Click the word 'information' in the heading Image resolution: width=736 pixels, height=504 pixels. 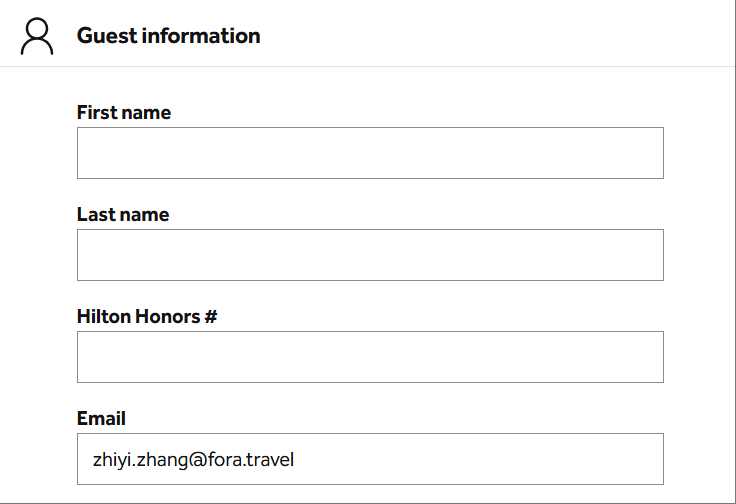pyautogui.click(x=200, y=36)
